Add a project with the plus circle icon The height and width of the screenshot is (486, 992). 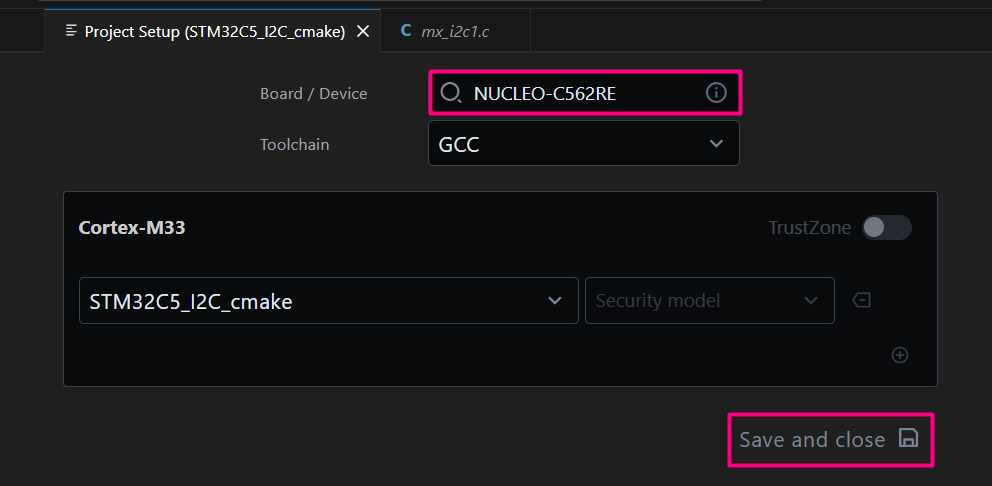[x=900, y=355]
